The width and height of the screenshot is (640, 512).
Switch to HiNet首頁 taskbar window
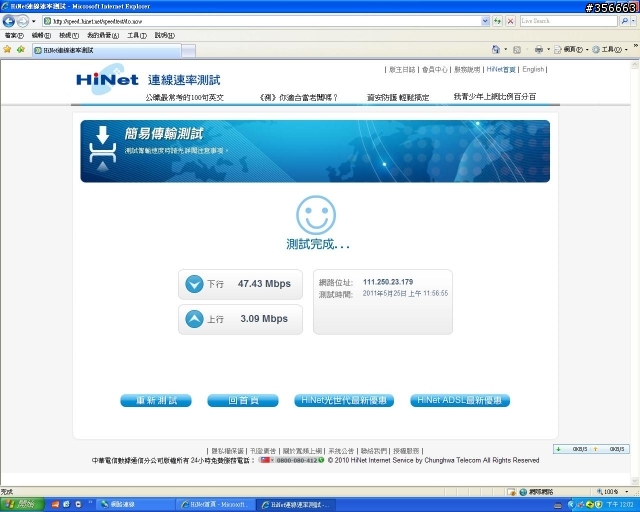click(216, 505)
